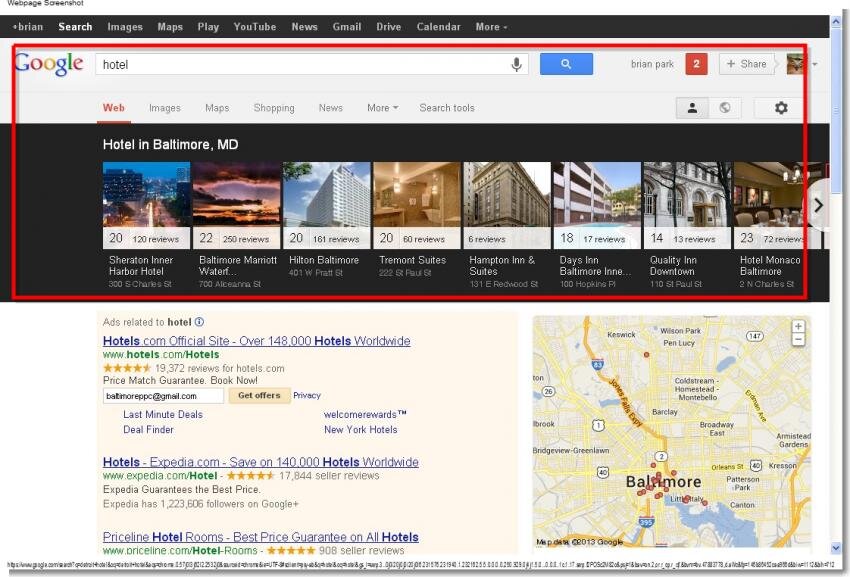Click the microphone voice search icon
850x577 pixels.
tap(517, 65)
